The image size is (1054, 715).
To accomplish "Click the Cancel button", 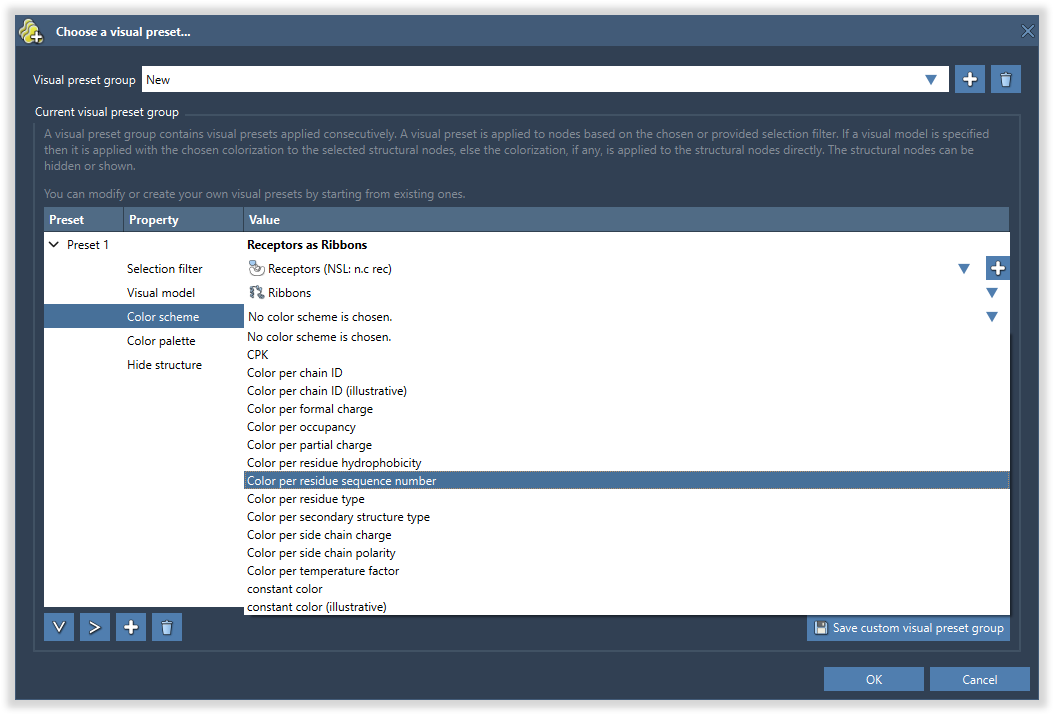I will (979, 680).
